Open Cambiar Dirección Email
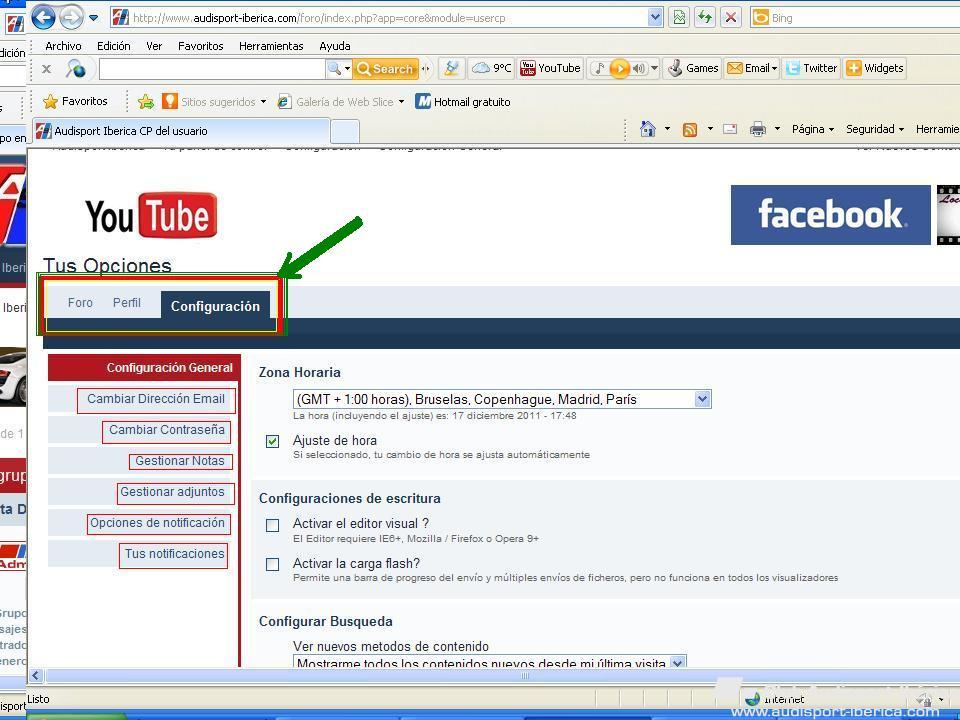Viewport: 960px width, 720px height. pyautogui.click(x=156, y=399)
